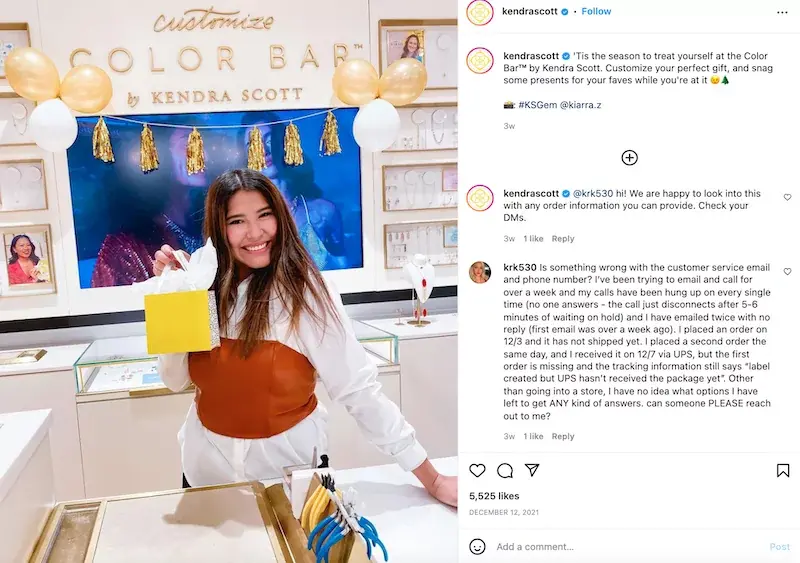
Task: Reply to krk530's comment
Action: 563,436
